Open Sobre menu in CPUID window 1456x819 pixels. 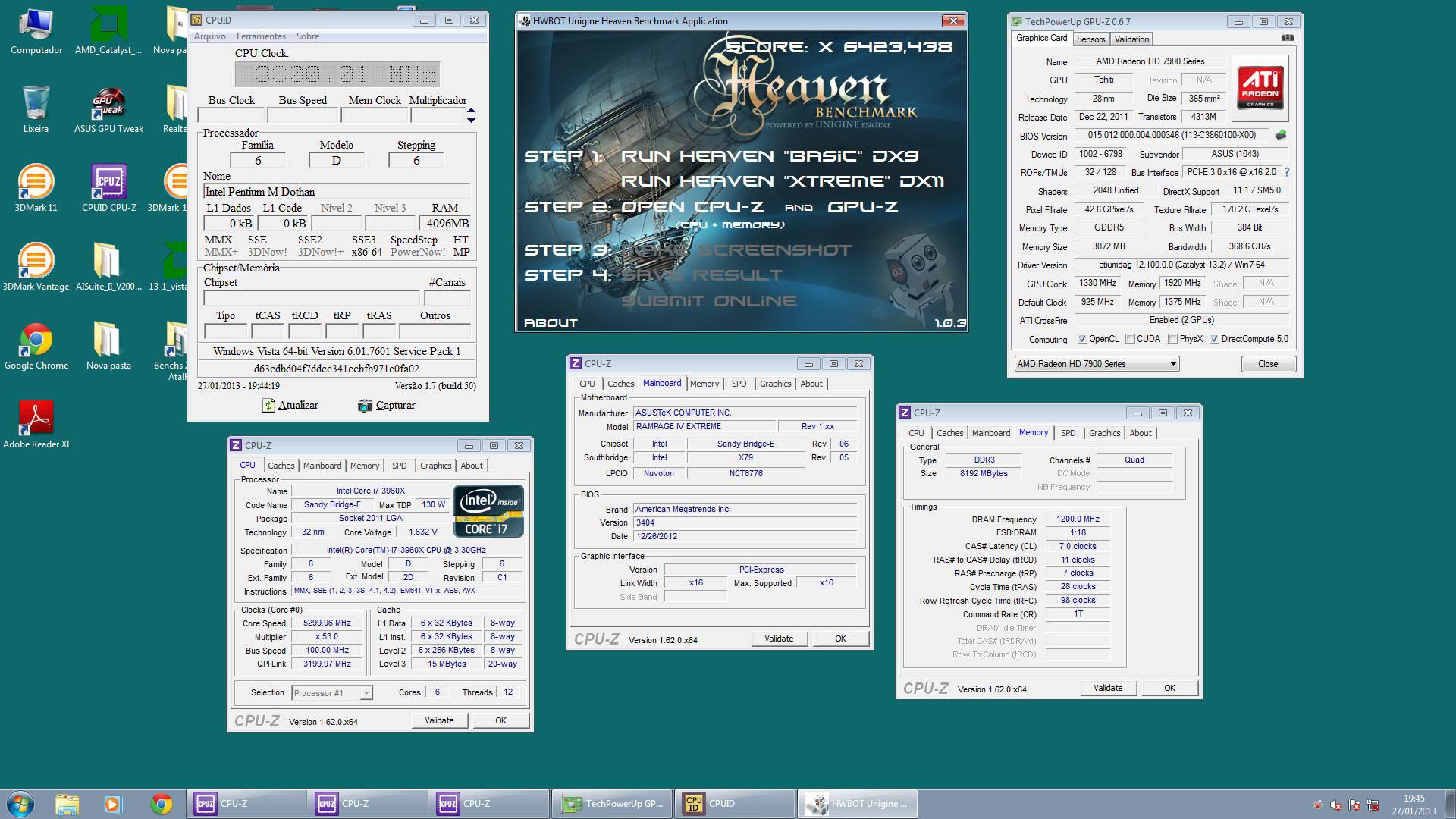point(308,36)
